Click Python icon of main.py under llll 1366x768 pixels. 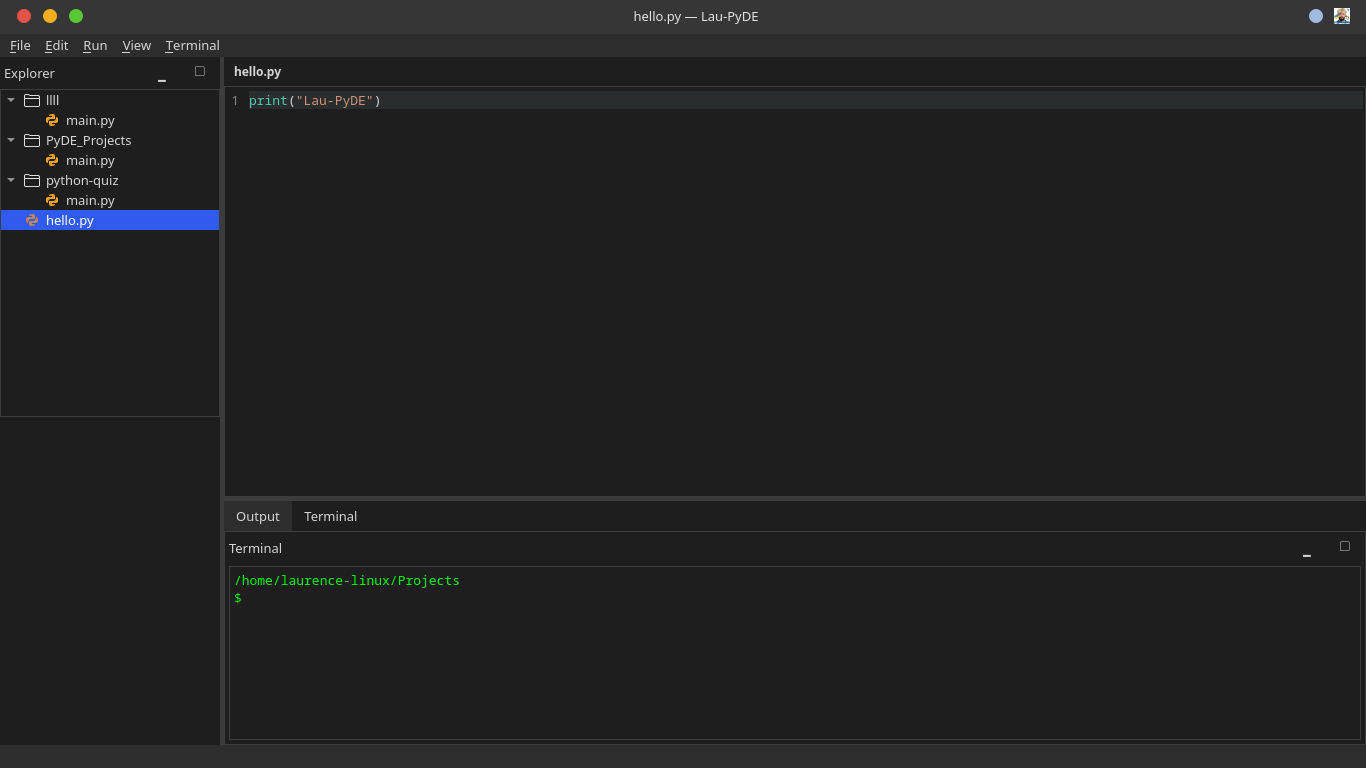[x=52, y=120]
